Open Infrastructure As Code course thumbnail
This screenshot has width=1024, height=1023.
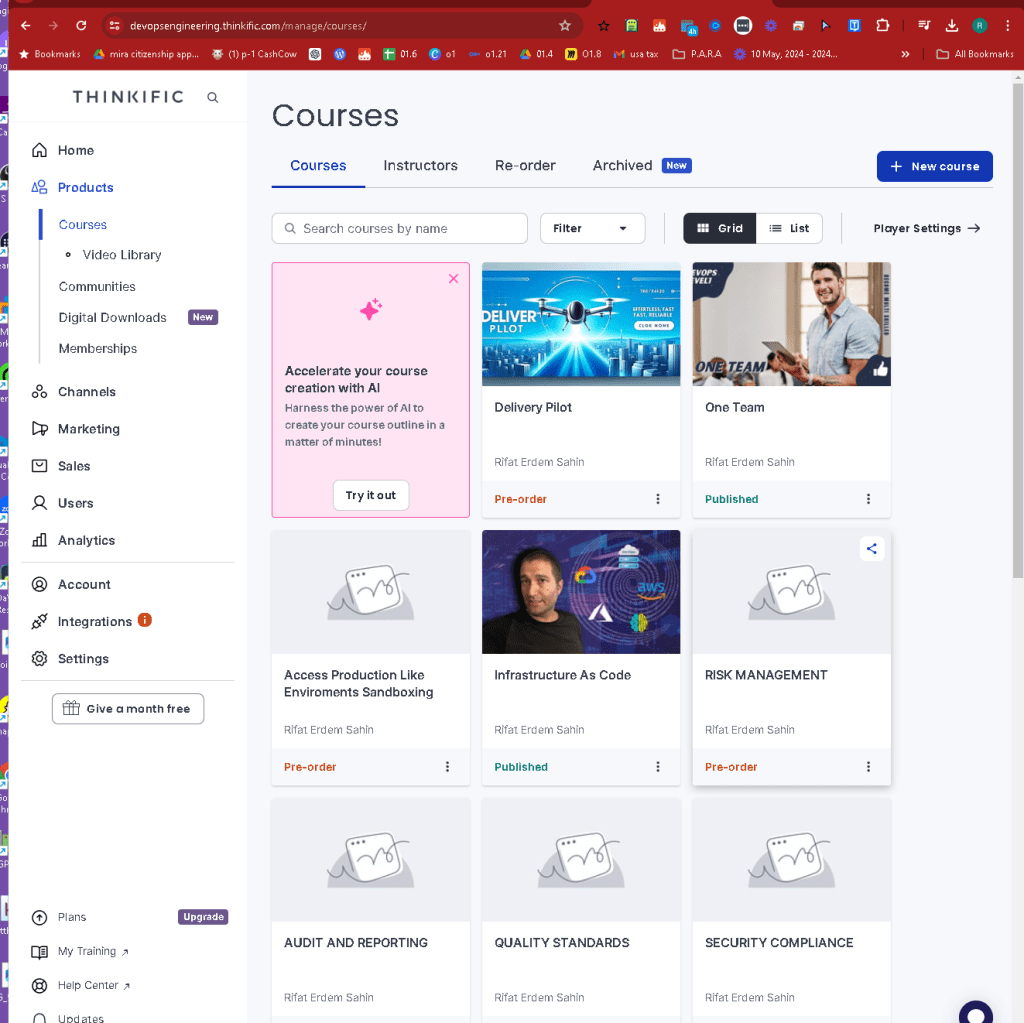(581, 592)
